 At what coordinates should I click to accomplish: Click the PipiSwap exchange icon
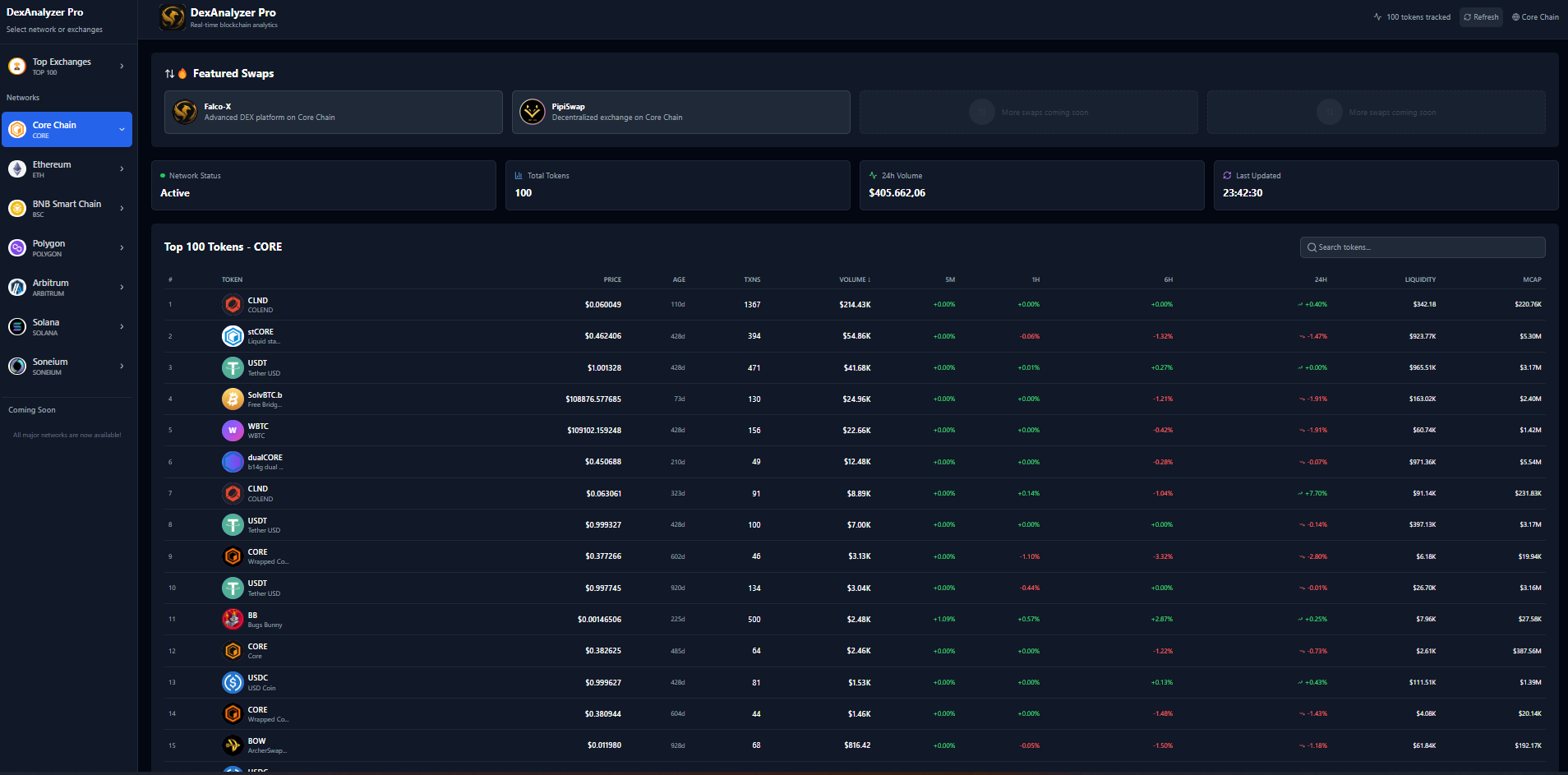[533, 112]
